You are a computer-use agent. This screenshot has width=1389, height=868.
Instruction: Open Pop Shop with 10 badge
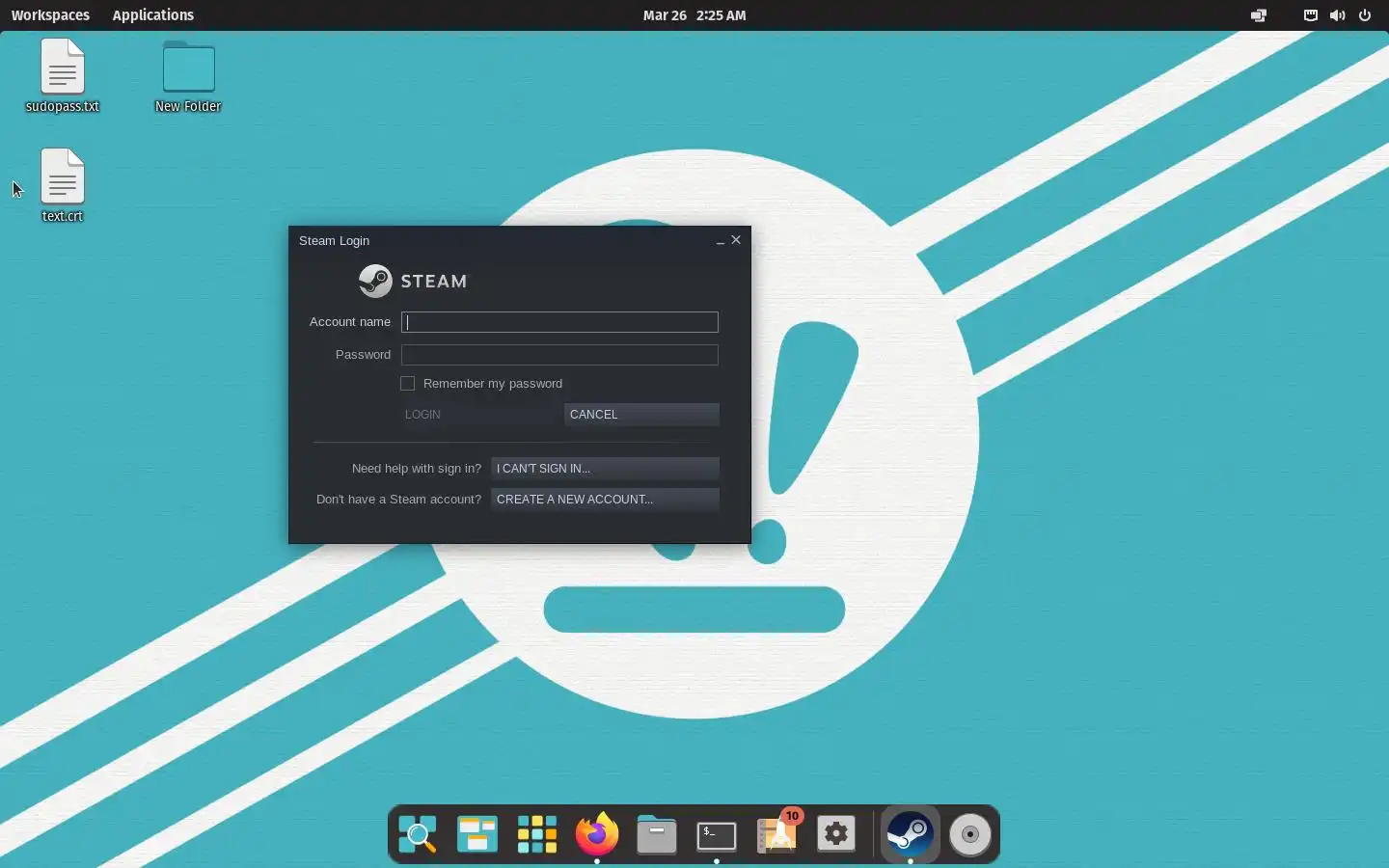point(778,832)
